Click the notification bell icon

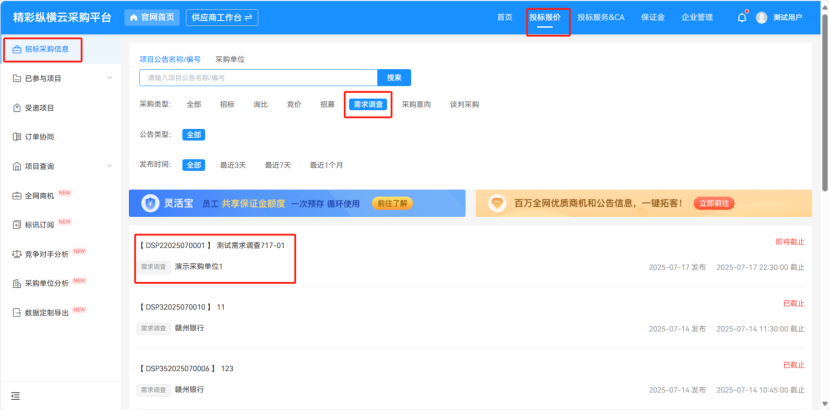point(742,17)
